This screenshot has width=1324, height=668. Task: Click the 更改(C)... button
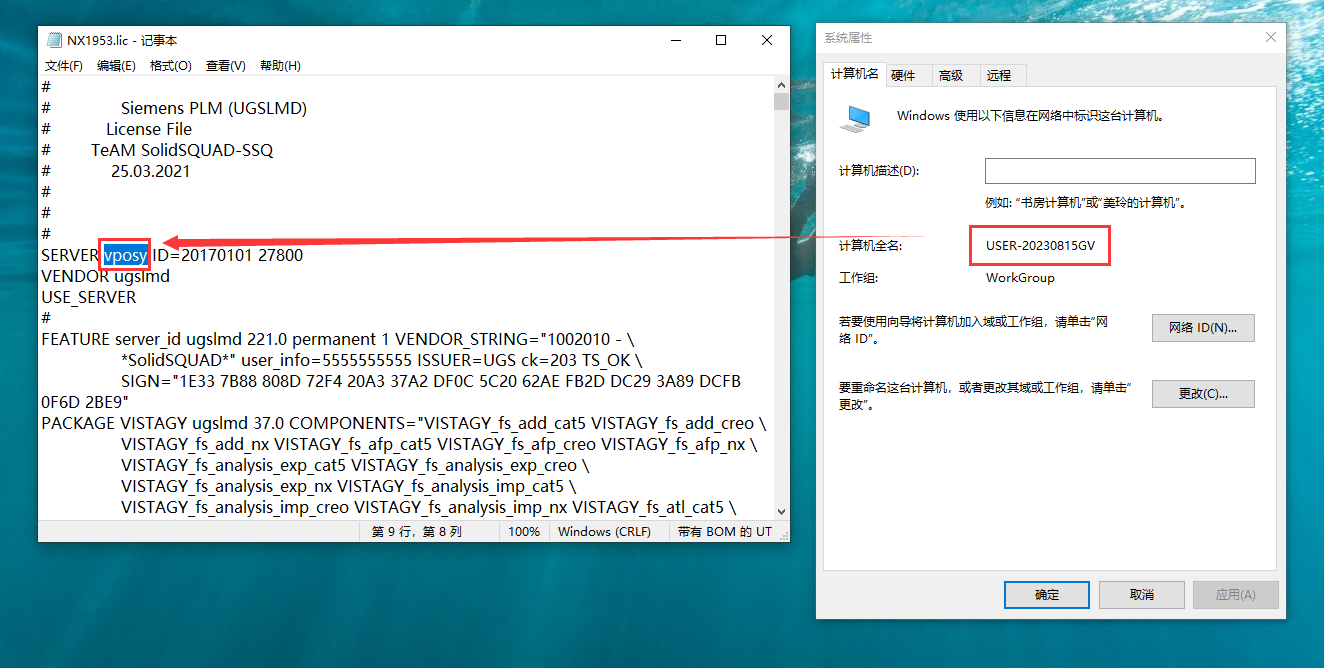[1203, 394]
